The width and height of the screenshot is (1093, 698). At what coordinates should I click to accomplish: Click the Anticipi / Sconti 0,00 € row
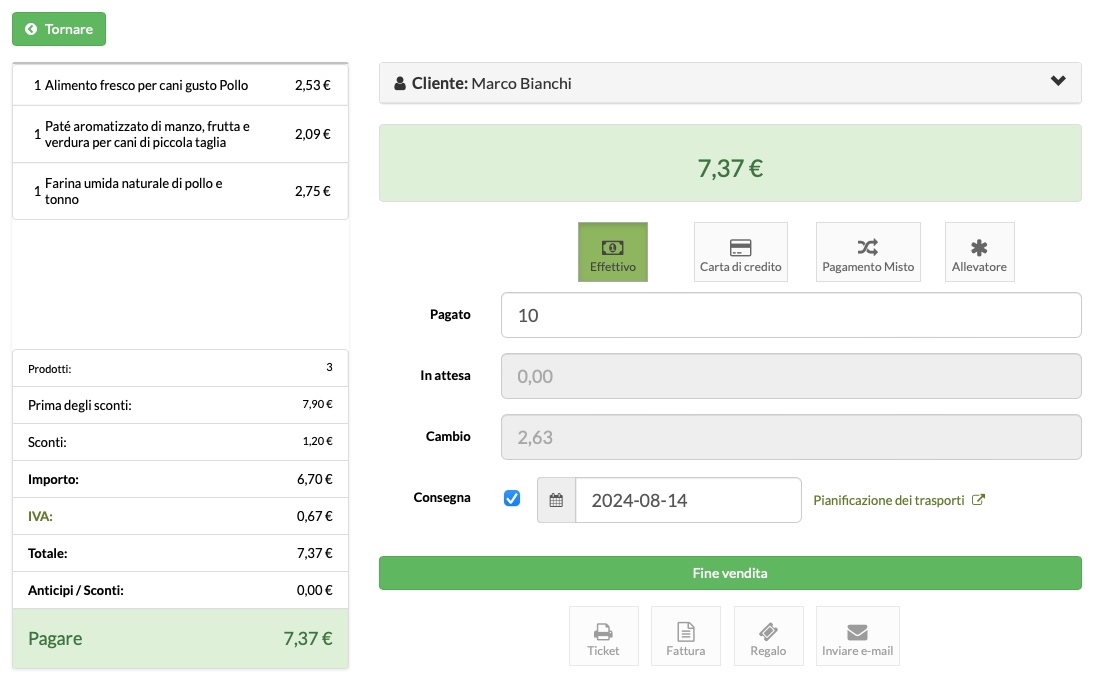pos(180,590)
